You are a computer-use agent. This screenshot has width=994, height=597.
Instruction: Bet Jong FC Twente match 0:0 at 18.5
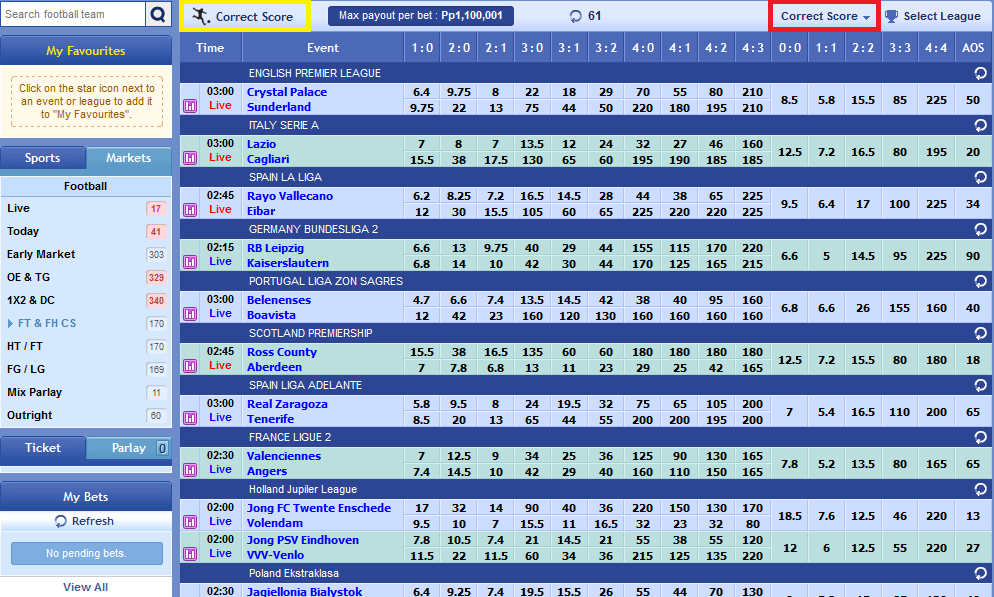790,516
